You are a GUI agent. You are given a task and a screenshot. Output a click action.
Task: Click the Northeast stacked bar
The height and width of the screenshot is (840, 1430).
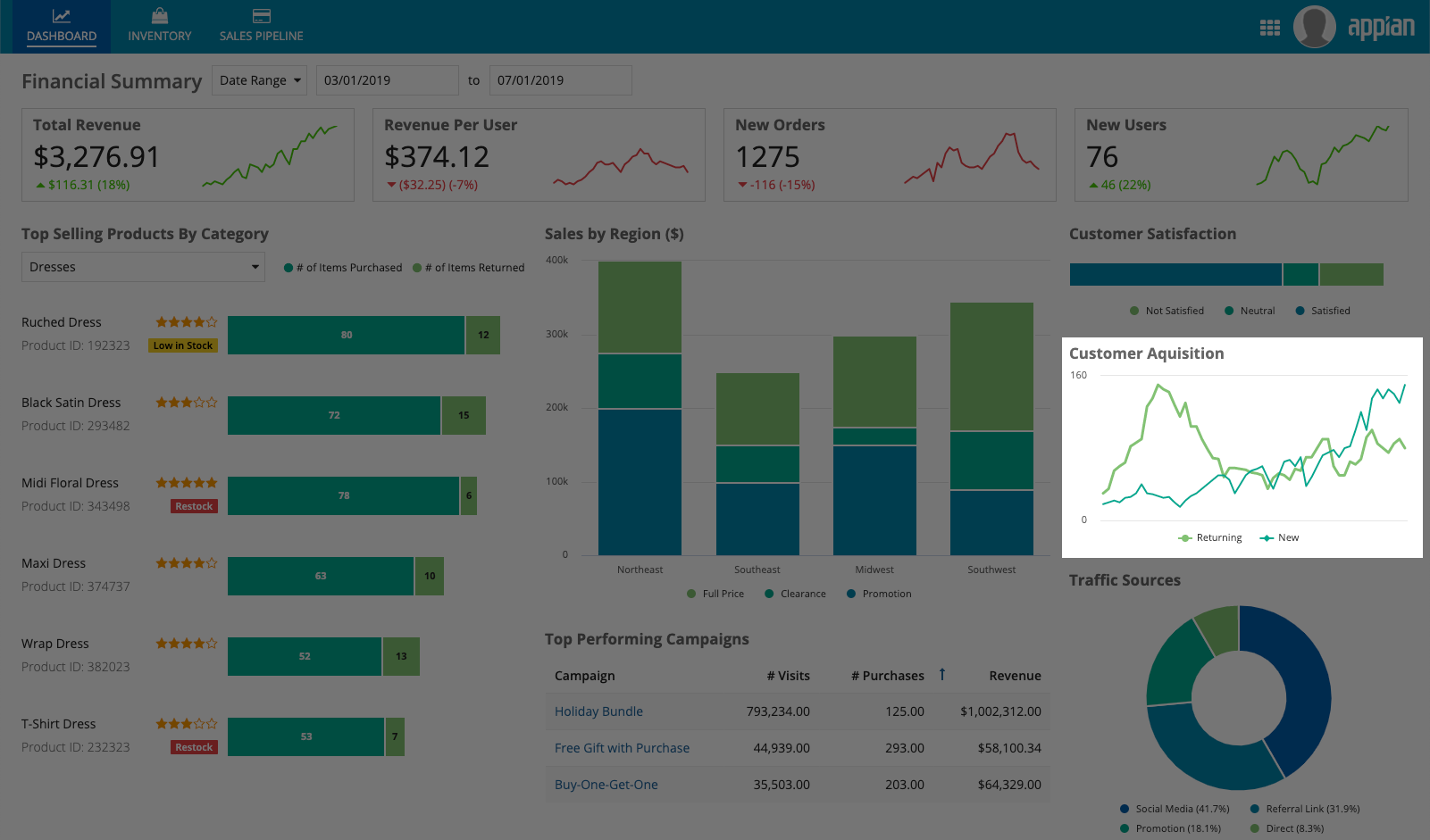[x=640, y=408]
